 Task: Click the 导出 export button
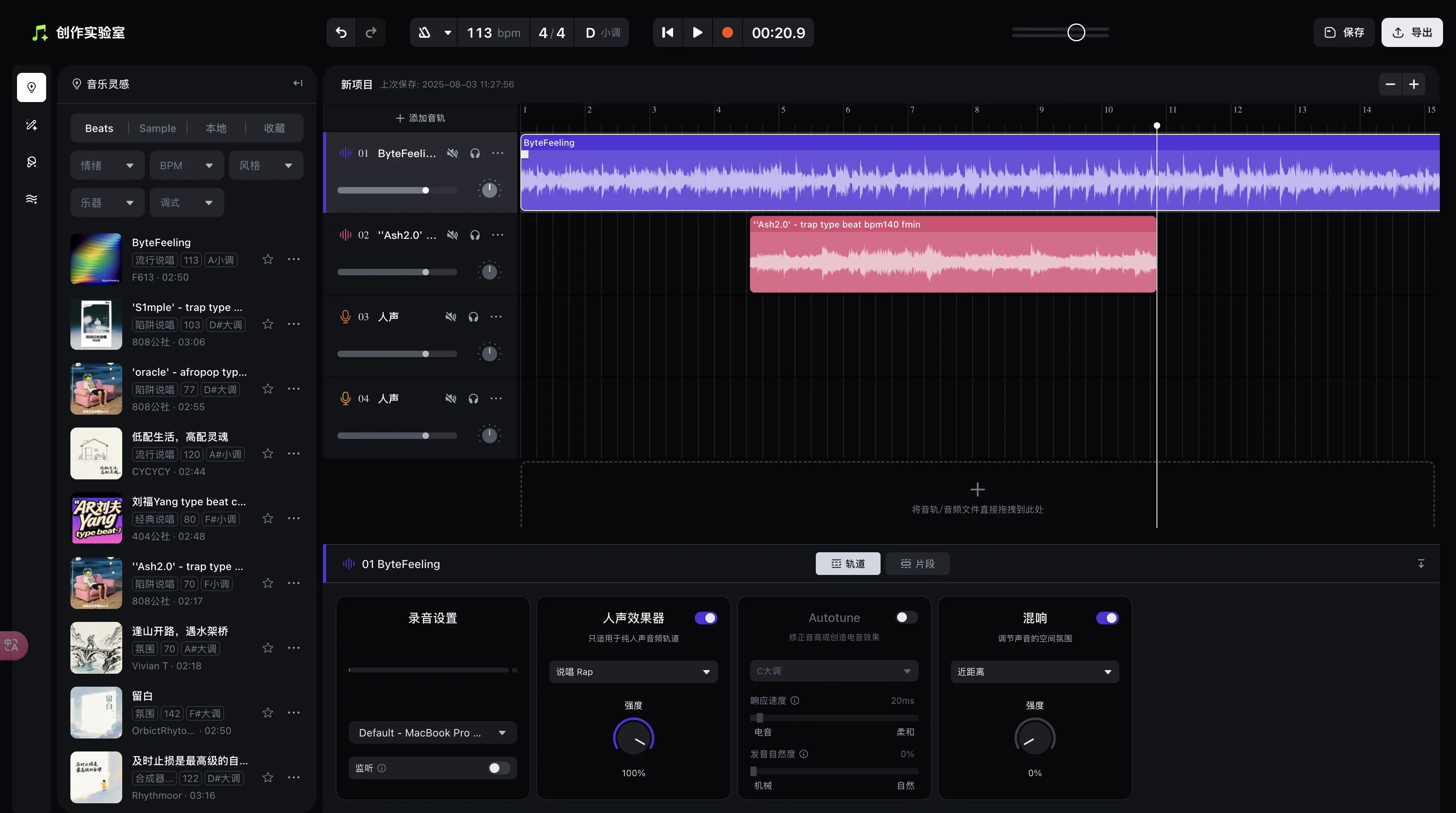[1411, 32]
